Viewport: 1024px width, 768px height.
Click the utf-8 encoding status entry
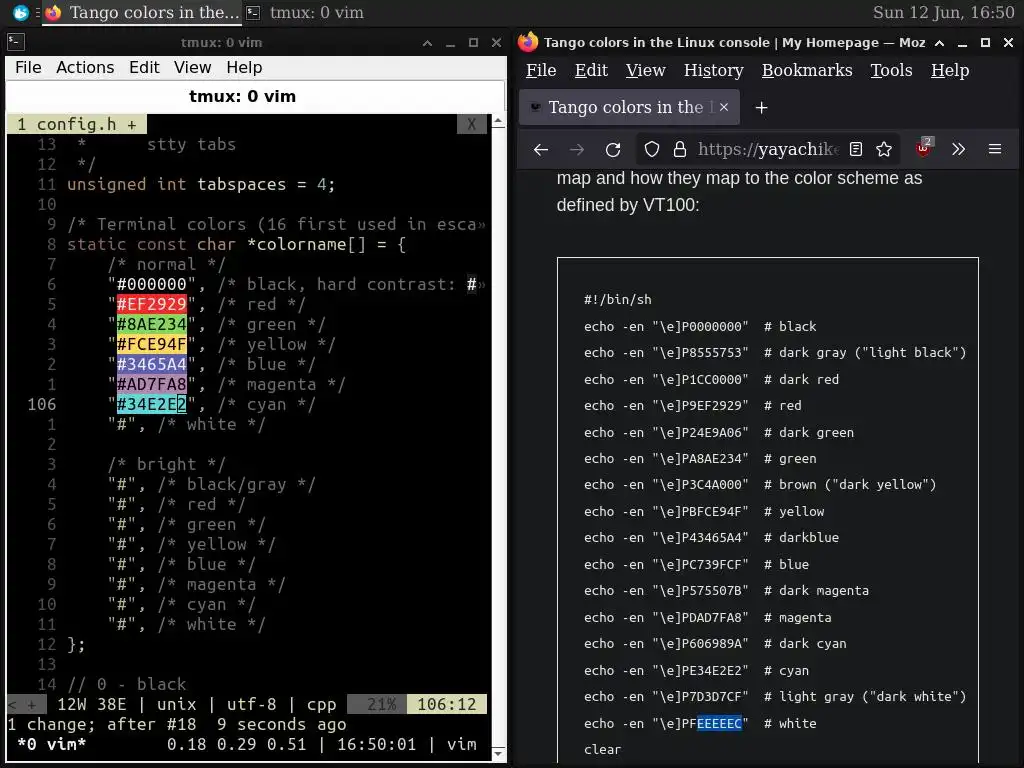pos(251,704)
